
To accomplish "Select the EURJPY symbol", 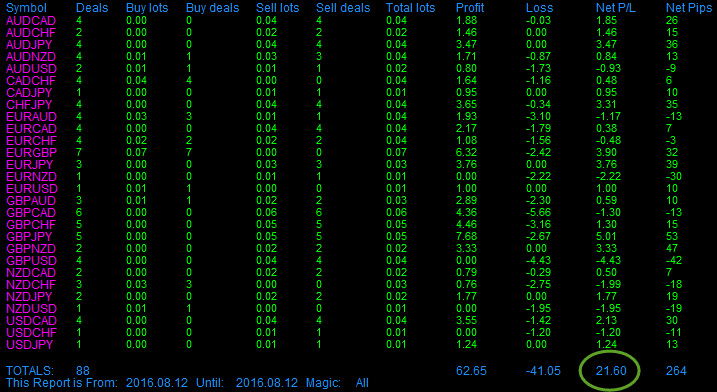I will click(30, 164).
